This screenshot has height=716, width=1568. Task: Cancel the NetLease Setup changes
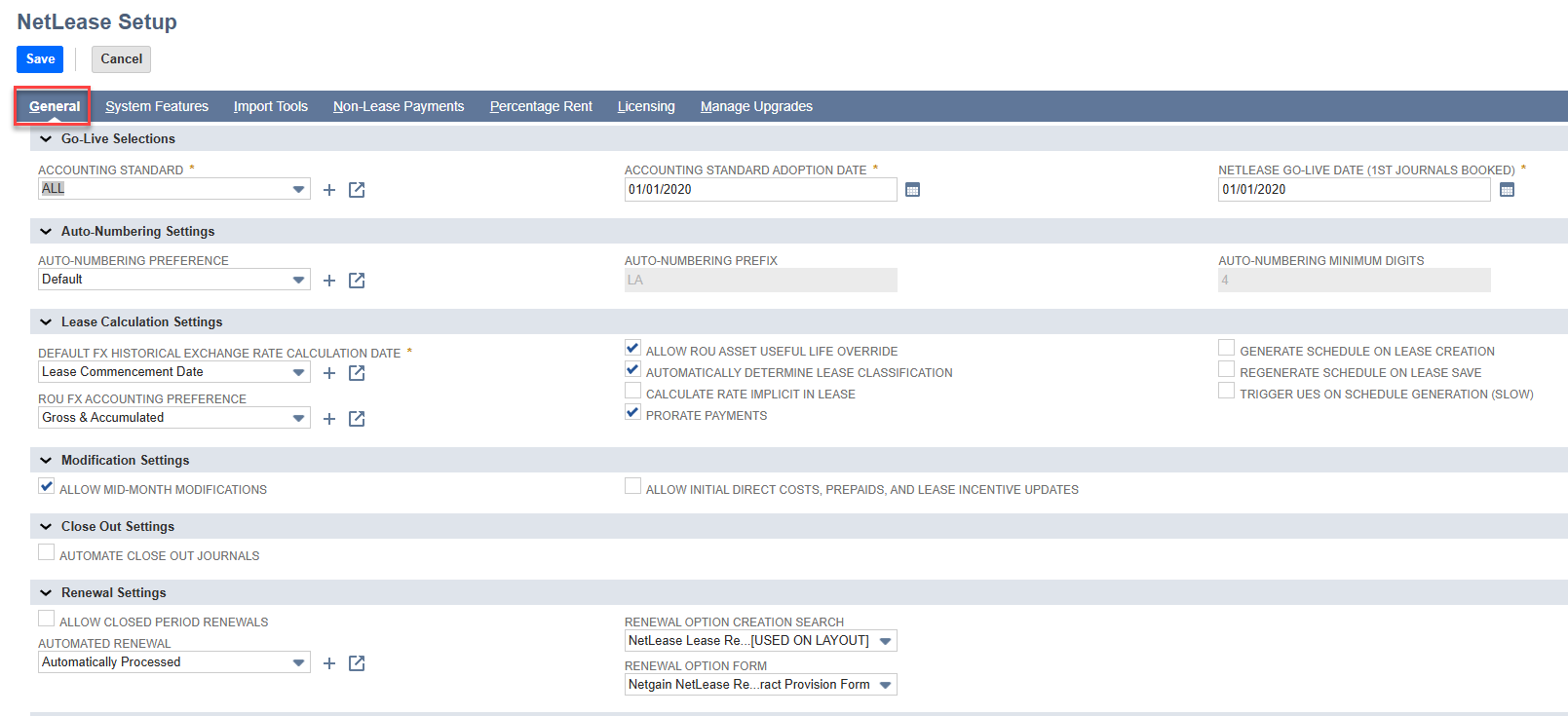pyautogui.click(x=121, y=59)
